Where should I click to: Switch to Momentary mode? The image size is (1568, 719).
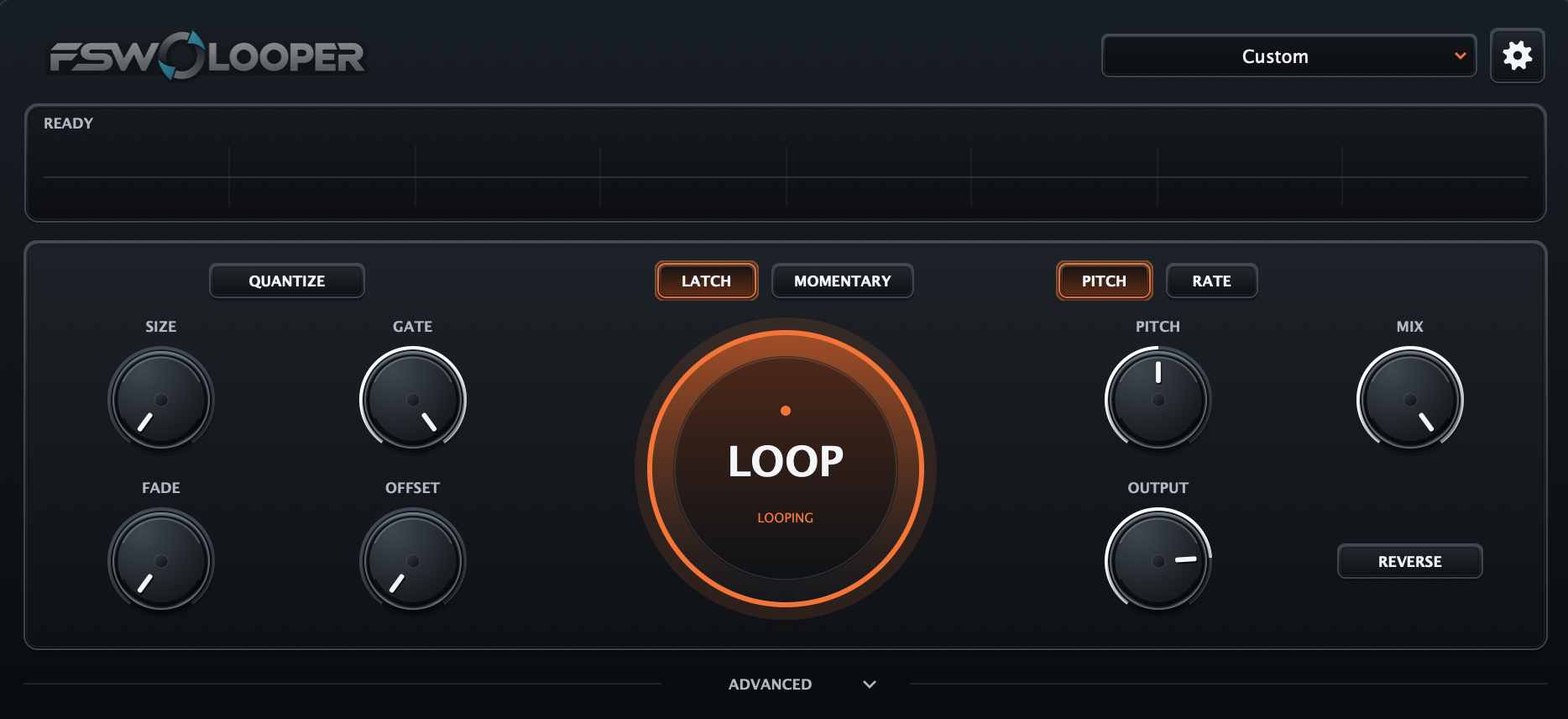click(x=842, y=281)
